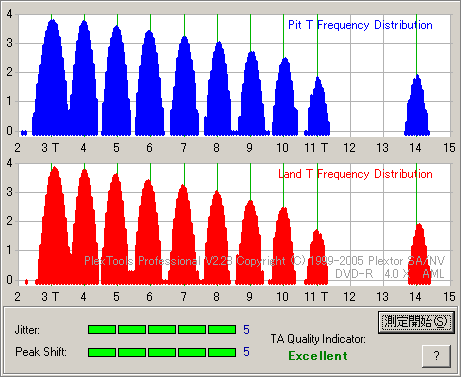461x377 pixels.
Task: Click the Jitter level indicator bar
Action: (x=162, y=330)
